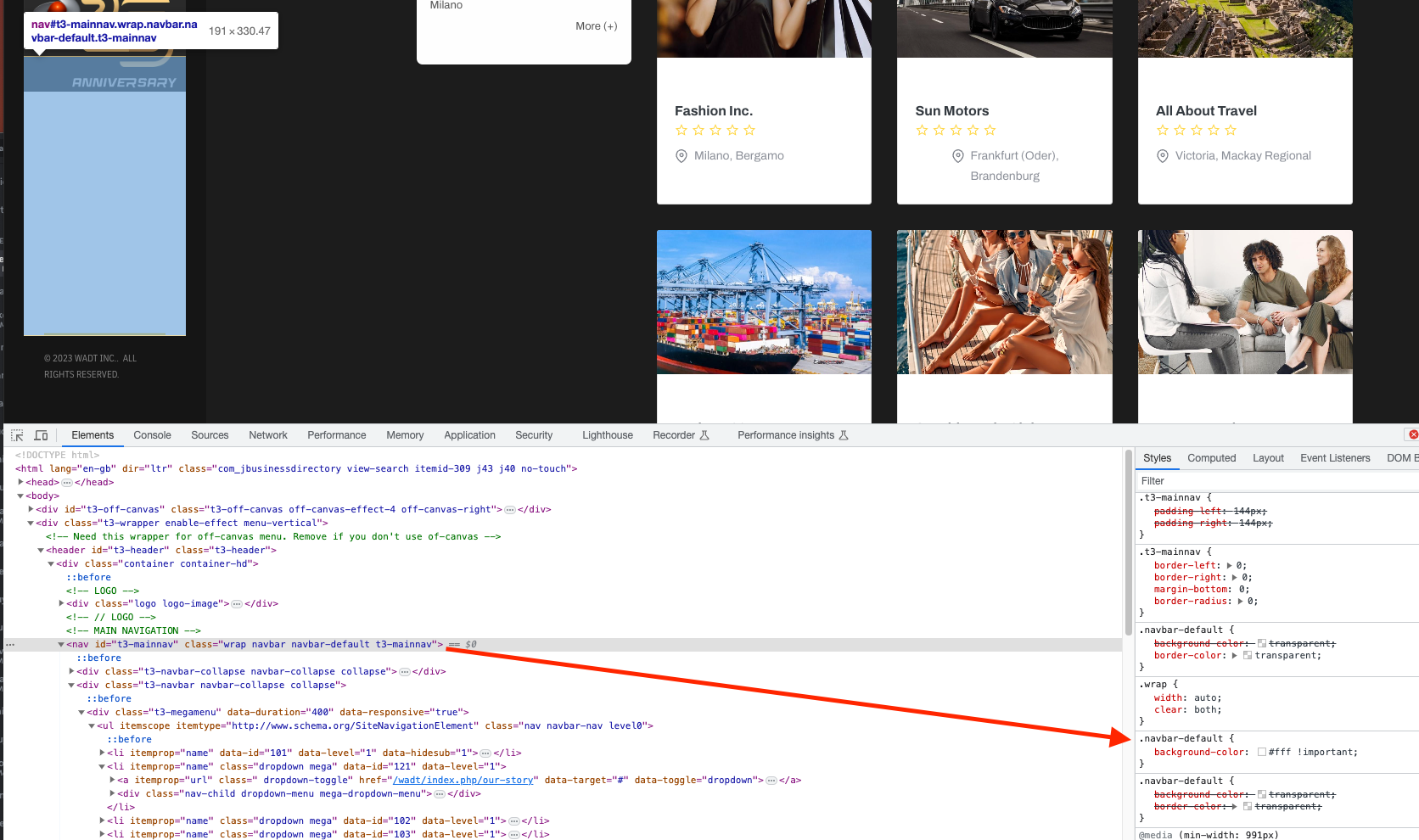This screenshot has width=1419, height=840.
Task: Click the ellipsis in the t3-navbar-collapse div row
Action: 405,672
